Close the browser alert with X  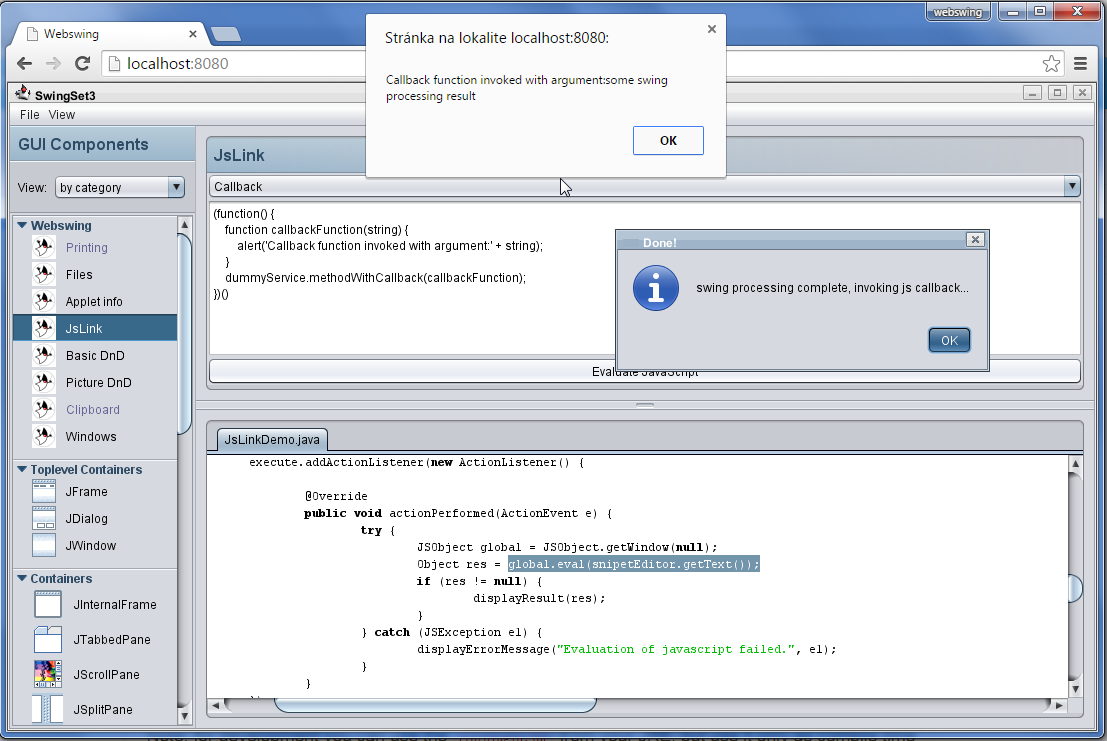pyautogui.click(x=712, y=29)
